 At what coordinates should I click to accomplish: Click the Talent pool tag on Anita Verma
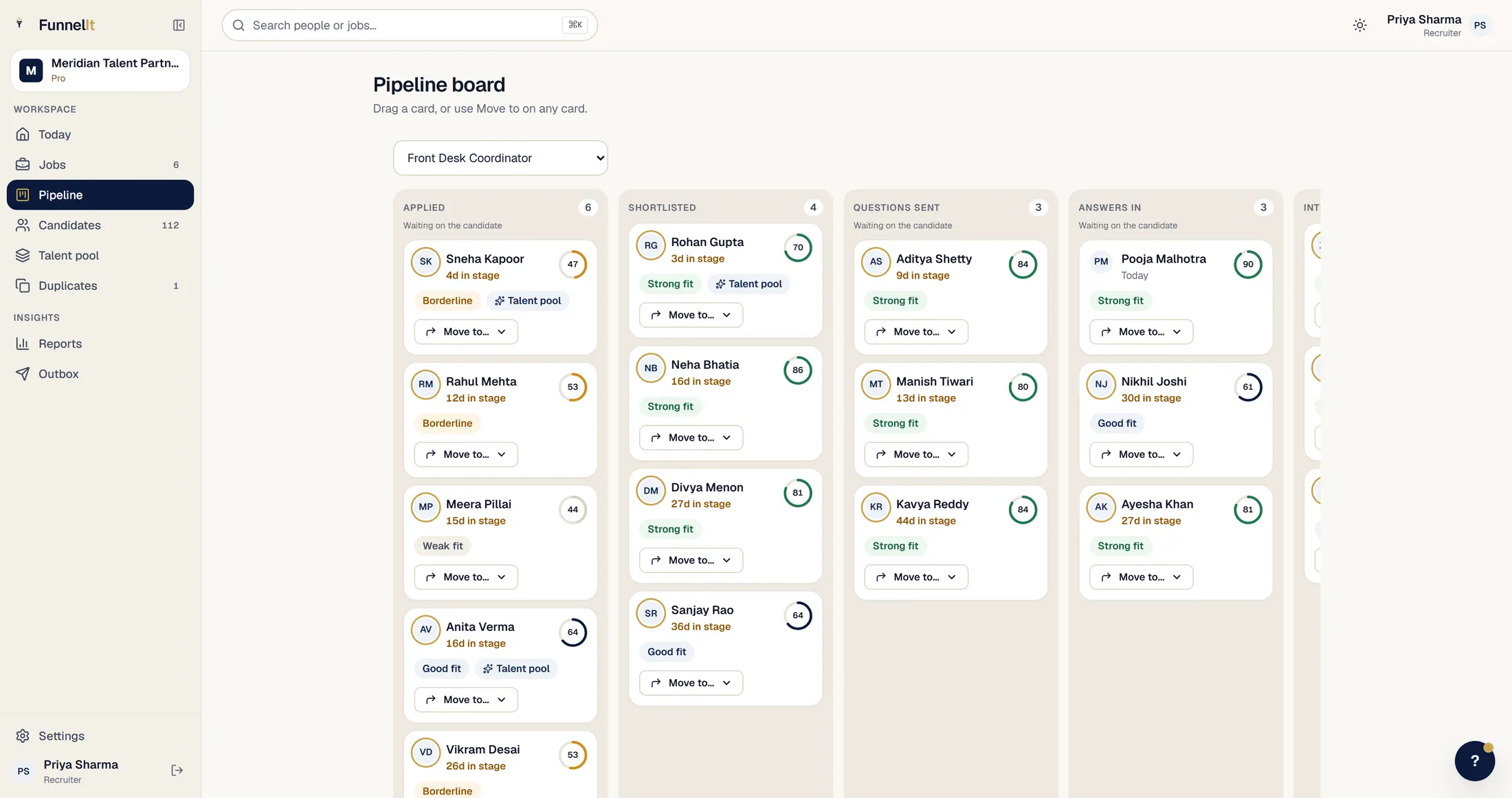[x=516, y=669]
